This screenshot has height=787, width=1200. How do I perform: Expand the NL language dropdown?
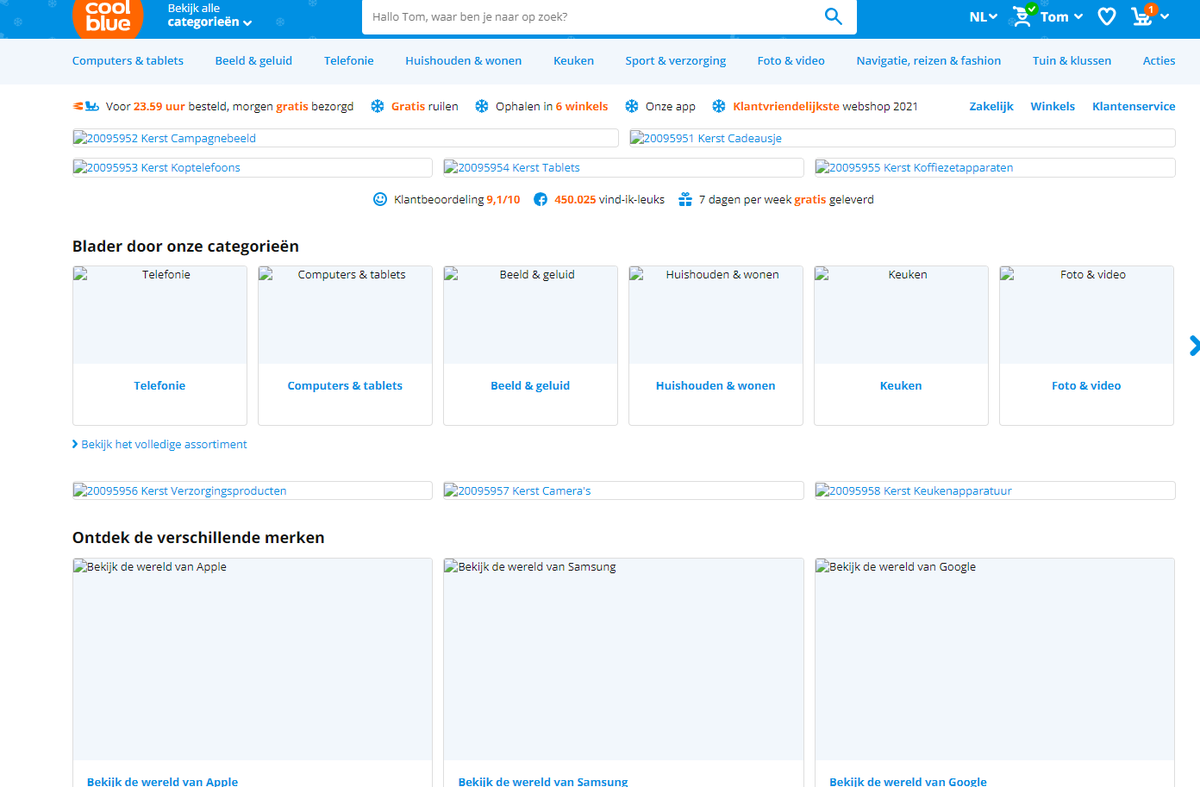click(x=983, y=16)
